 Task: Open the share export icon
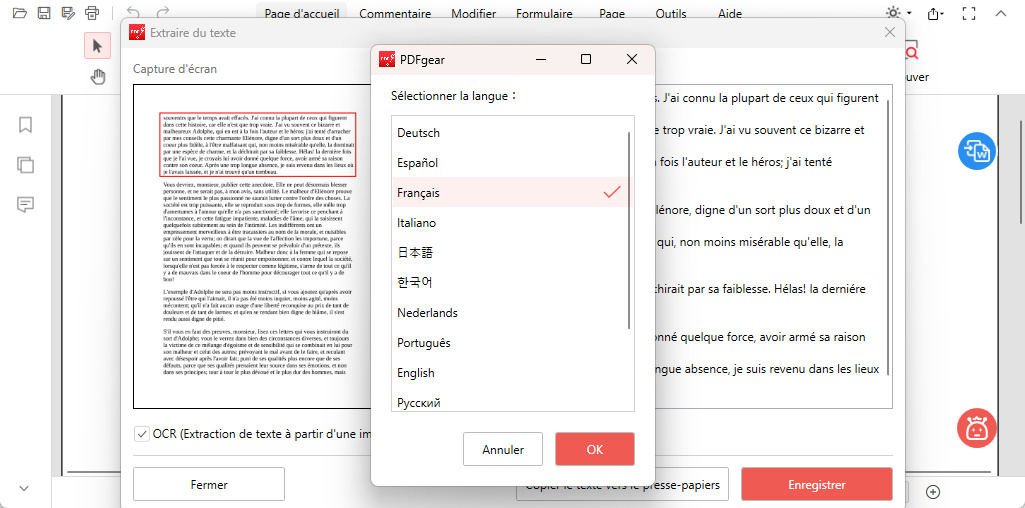coord(932,13)
